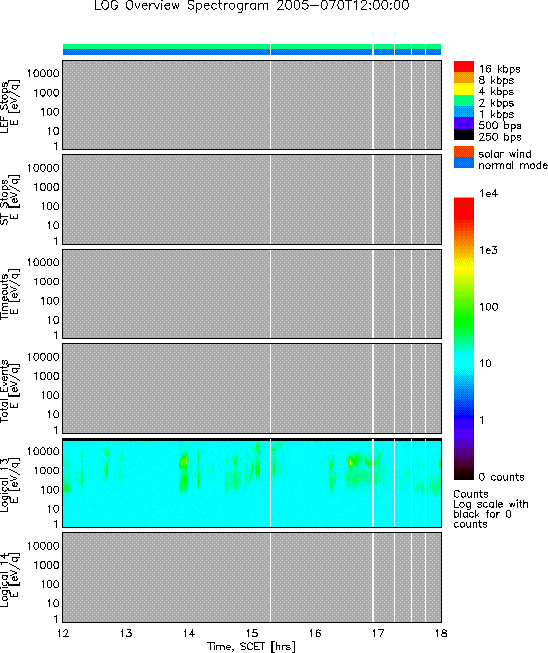Click hour 15 on time axis
The width and height of the screenshot is (548, 653).
point(252,633)
